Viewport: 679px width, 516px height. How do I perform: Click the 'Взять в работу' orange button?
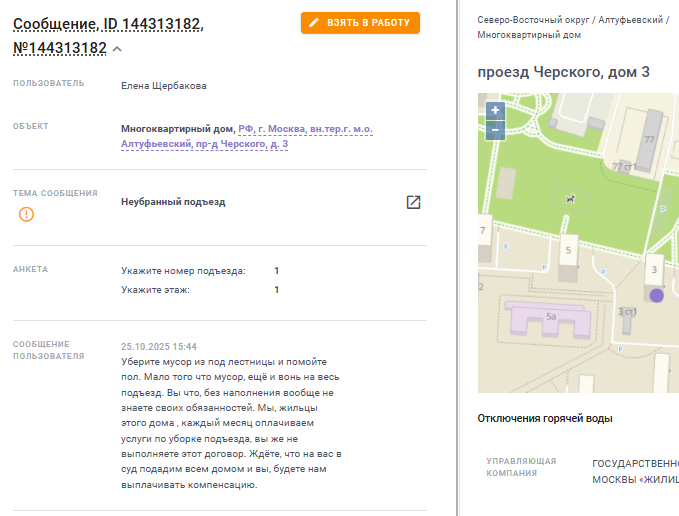pyautogui.click(x=360, y=23)
